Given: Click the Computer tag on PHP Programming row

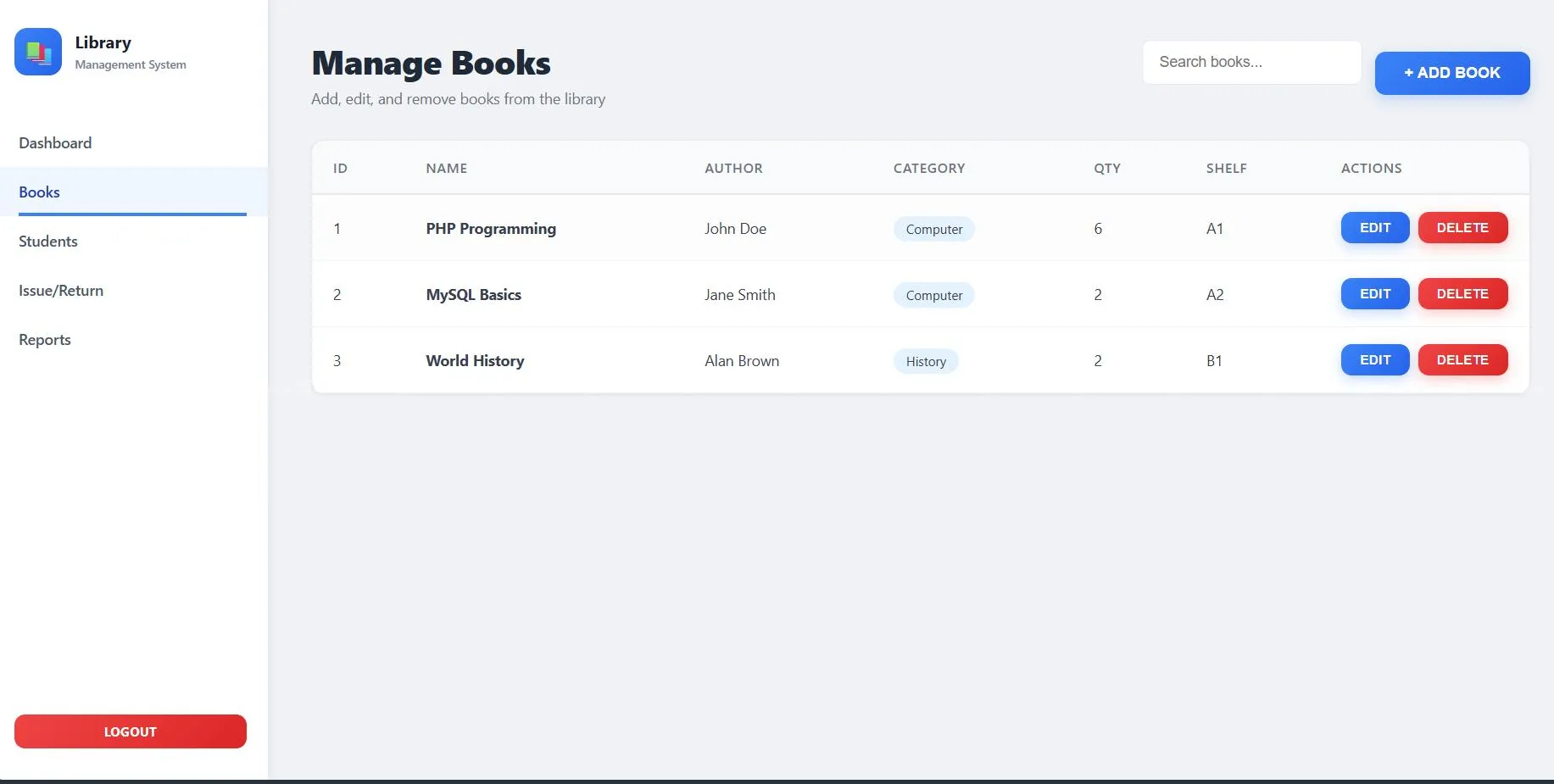Looking at the screenshot, I should 933,230.
